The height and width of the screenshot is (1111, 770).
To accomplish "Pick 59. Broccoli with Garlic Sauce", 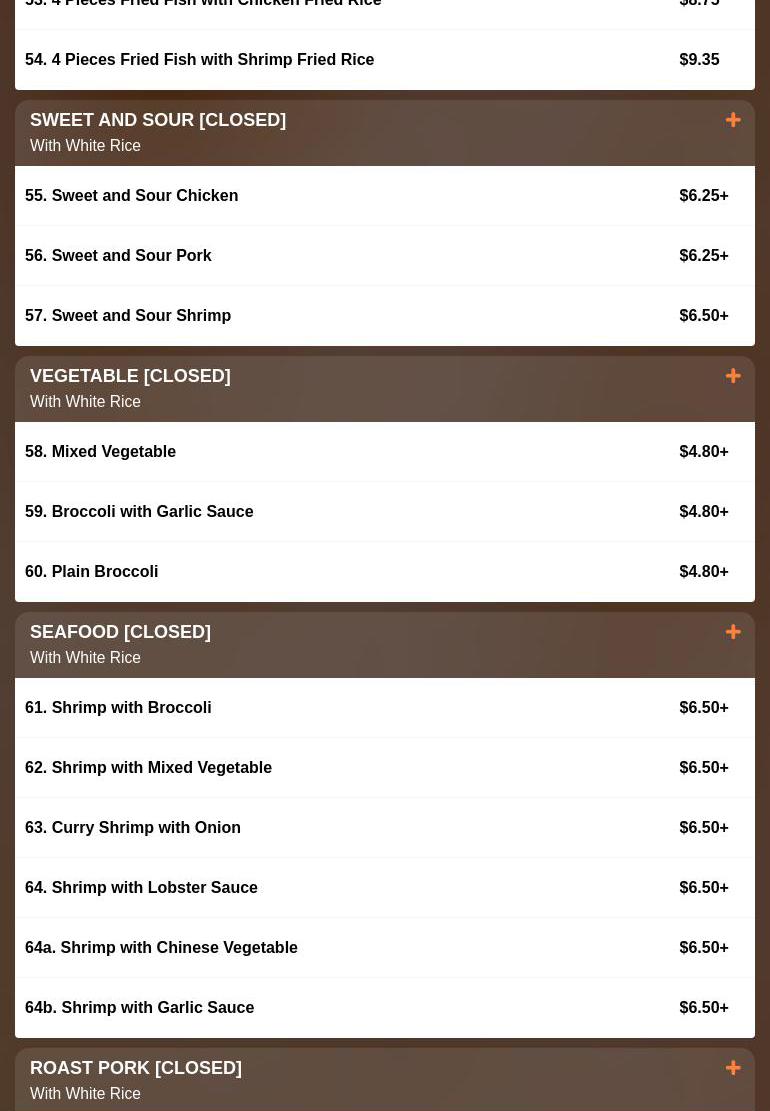I will click(x=139, y=512).
